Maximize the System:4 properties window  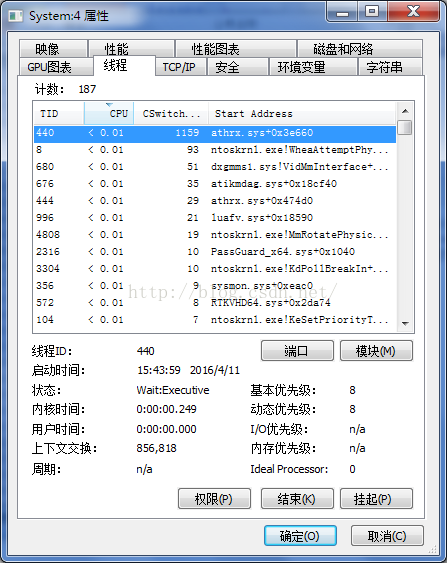pos(372,12)
